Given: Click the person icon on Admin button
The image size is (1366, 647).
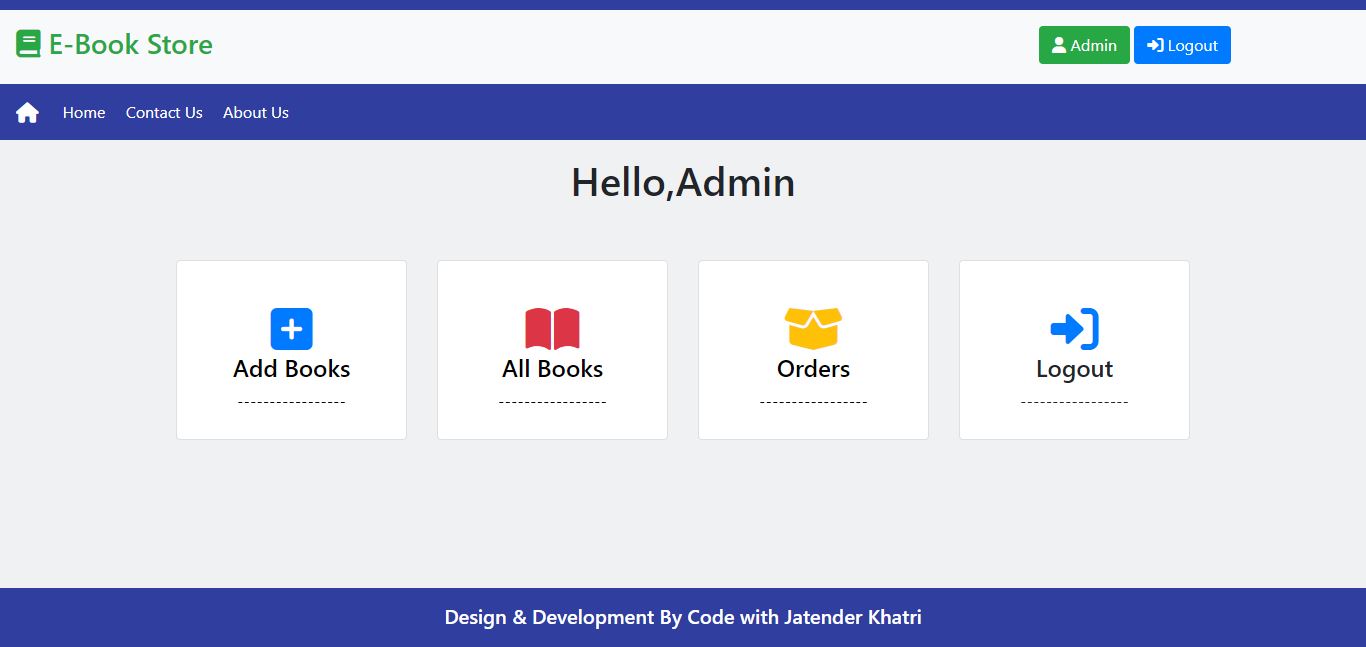Looking at the screenshot, I should pos(1058,44).
